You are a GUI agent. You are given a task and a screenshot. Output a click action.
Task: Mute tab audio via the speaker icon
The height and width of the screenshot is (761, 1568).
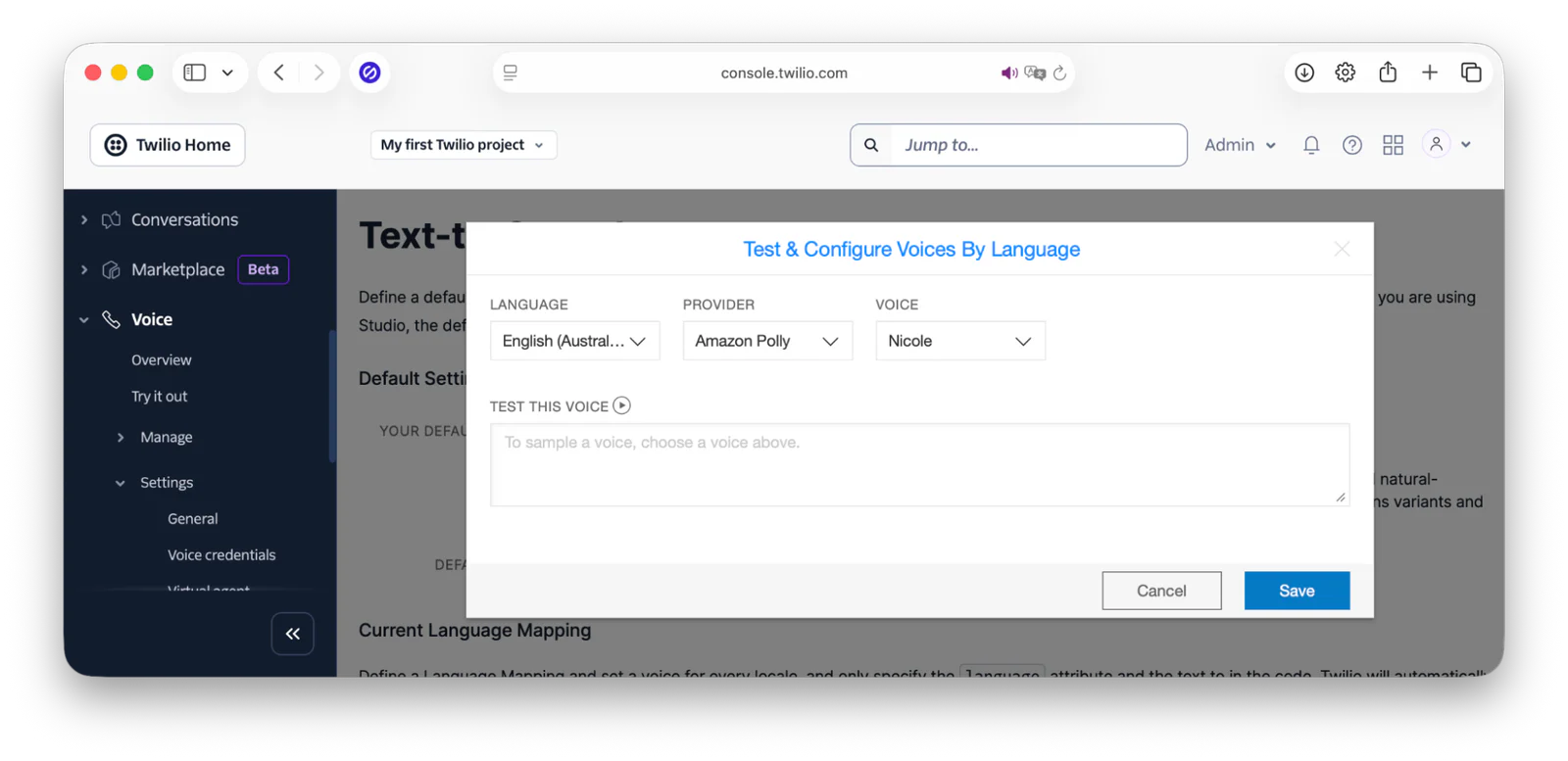pyautogui.click(x=1008, y=72)
